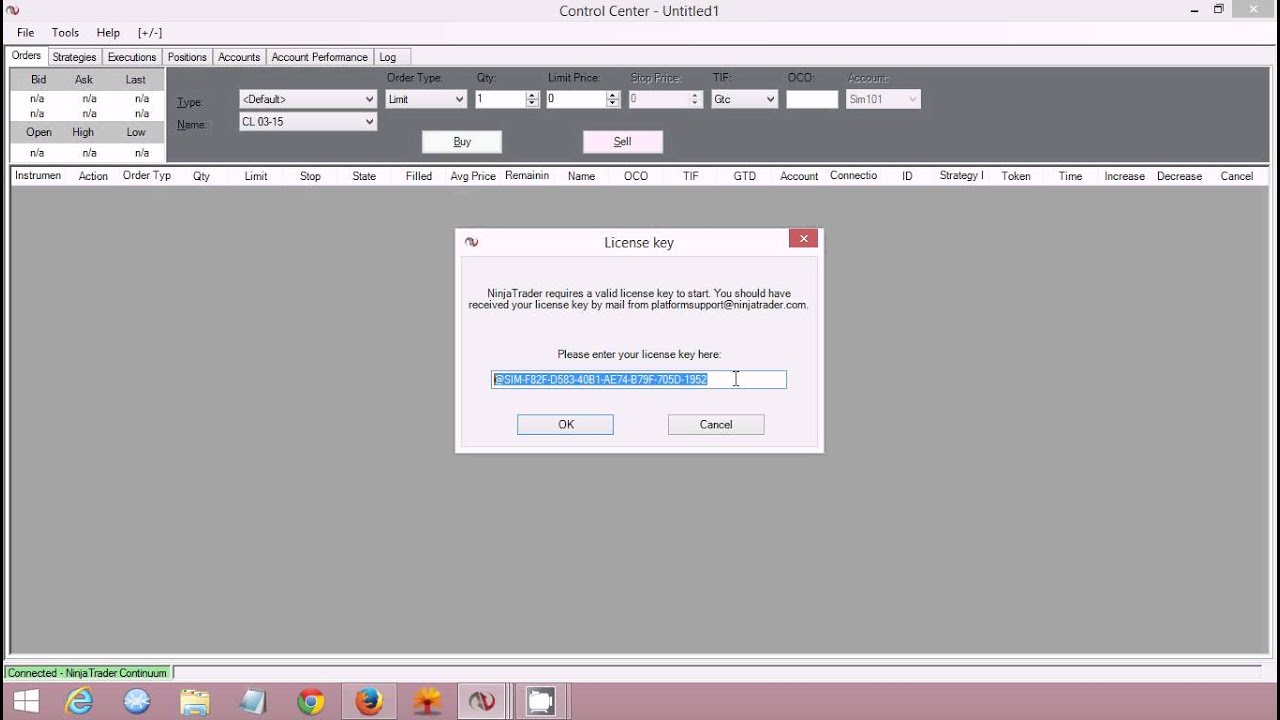Expand the instrument Type dropdown
Screen dimensions: 1280x720
point(369,99)
